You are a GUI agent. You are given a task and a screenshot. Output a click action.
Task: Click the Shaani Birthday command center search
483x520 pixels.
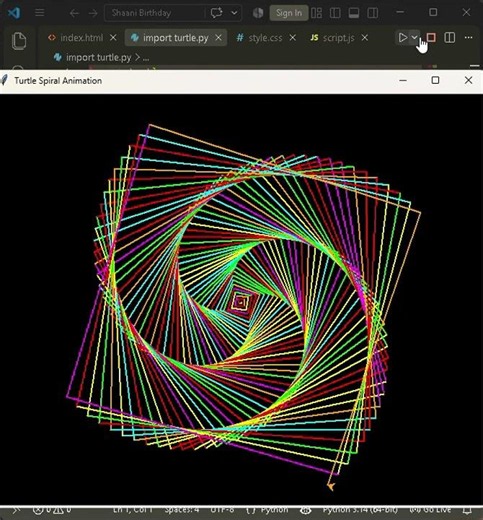pyautogui.click(x=155, y=13)
